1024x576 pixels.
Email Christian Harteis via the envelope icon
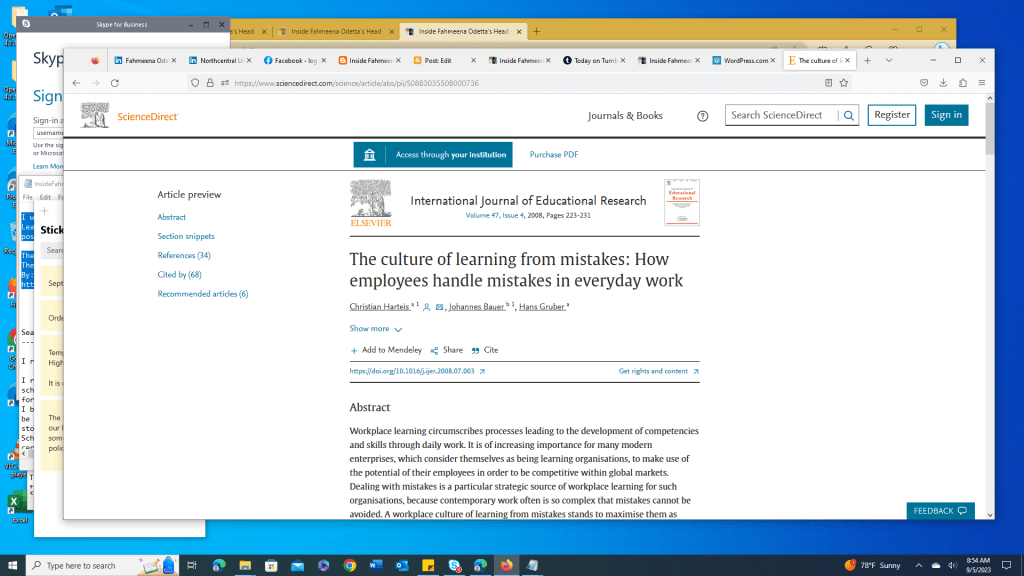(438, 307)
